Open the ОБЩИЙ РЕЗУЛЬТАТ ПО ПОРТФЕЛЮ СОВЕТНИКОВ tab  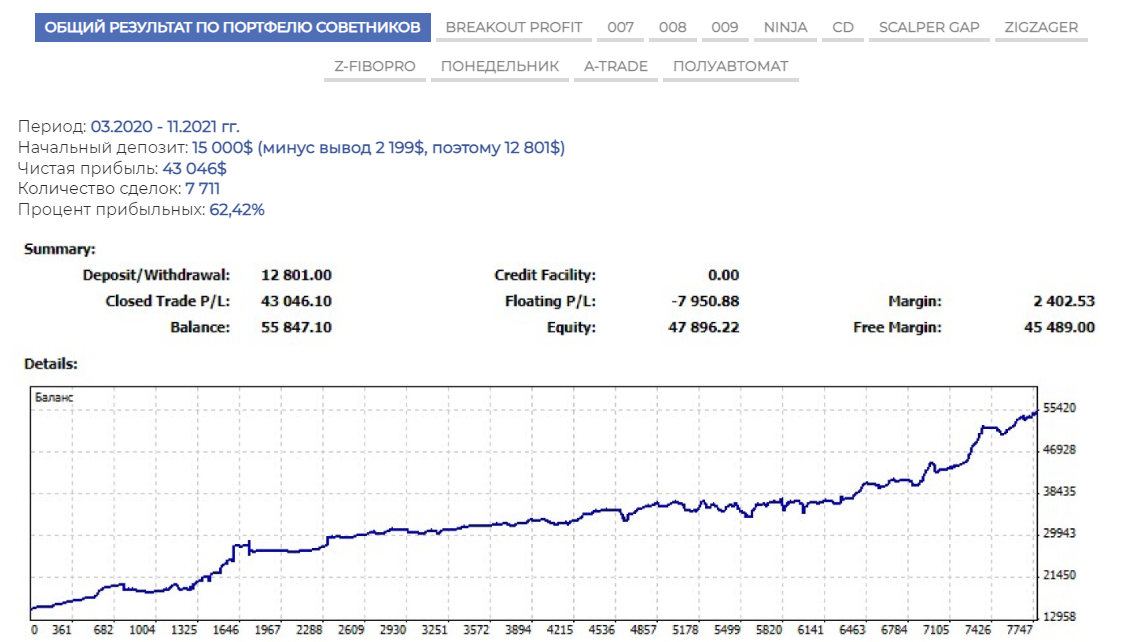(233, 27)
